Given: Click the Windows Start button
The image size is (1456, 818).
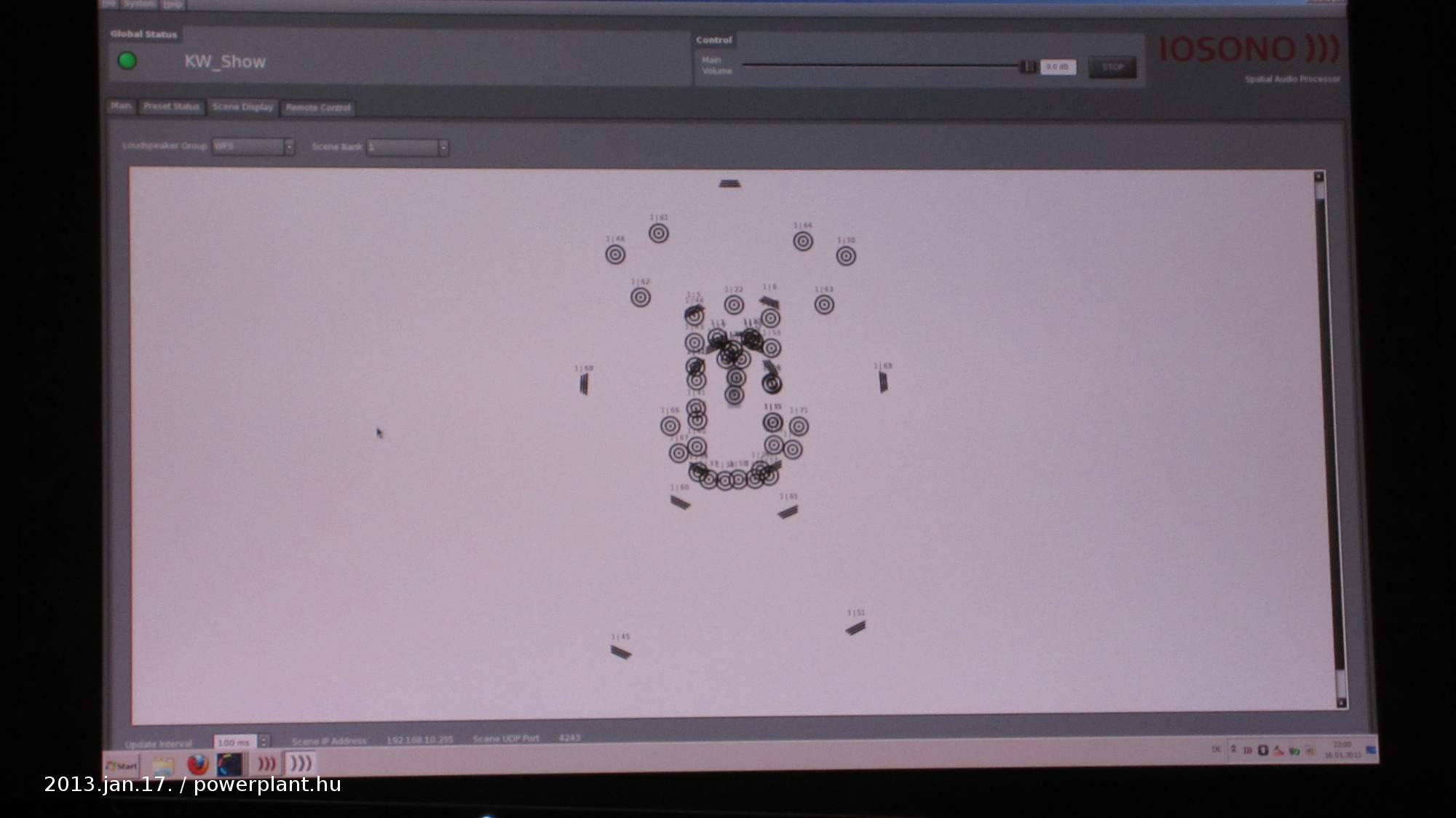Looking at the screenshot, I should point(122,766).
